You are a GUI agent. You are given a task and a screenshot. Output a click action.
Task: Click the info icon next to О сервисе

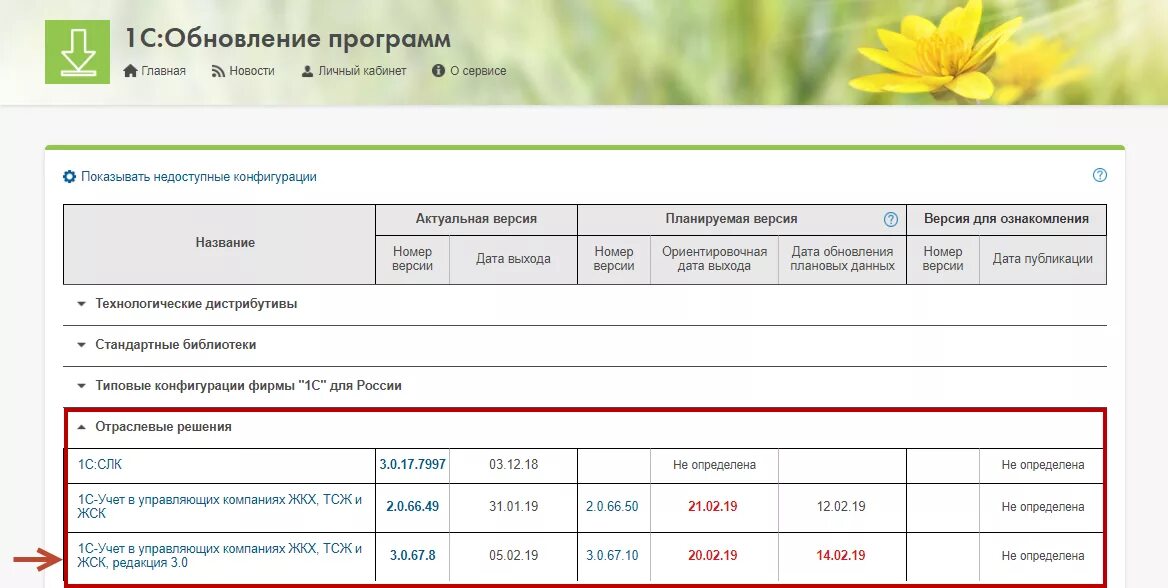437,70
